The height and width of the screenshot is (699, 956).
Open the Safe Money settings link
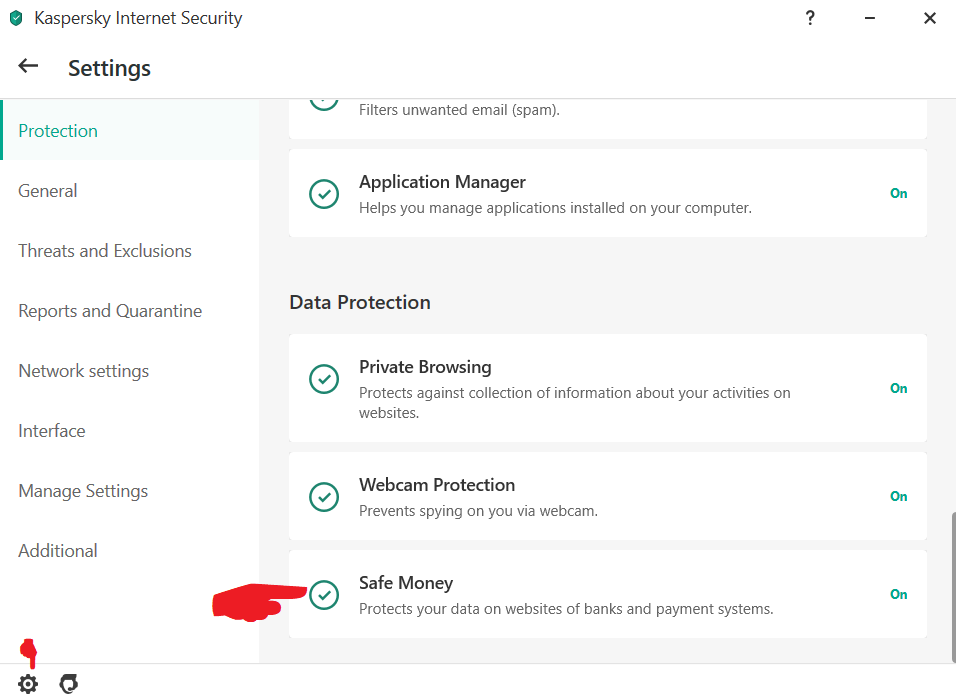(406, 583)
